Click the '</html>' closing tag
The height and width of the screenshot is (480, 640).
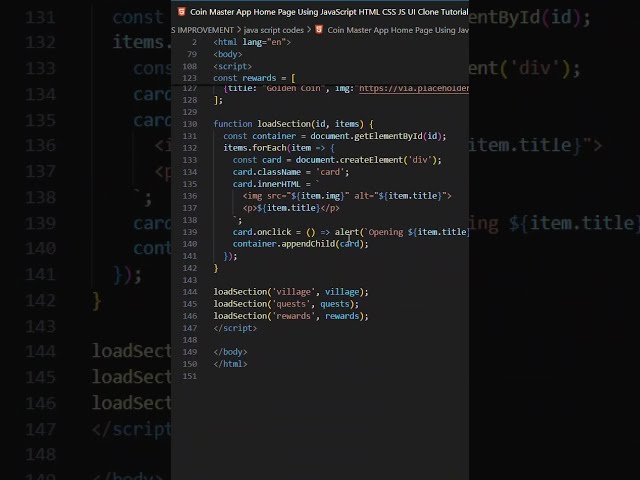click(230, 364)
